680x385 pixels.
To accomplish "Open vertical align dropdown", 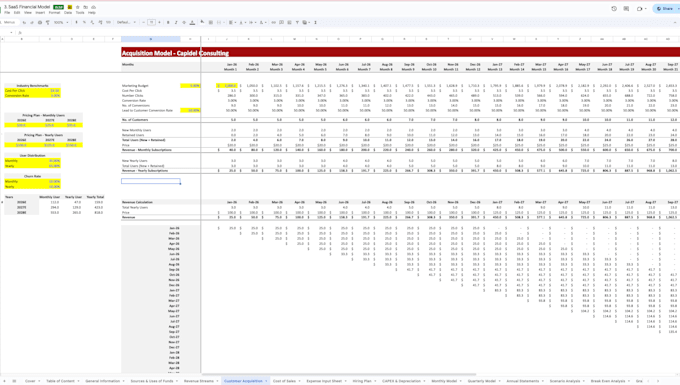I will pyautogui.click(x=242, y=22).
